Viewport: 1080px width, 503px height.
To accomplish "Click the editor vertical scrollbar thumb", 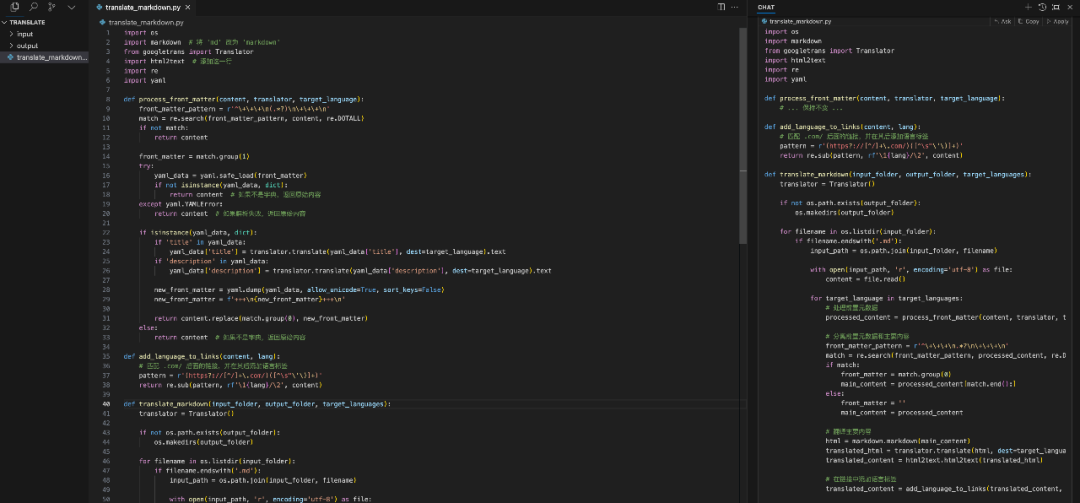I will click(743, 136).
